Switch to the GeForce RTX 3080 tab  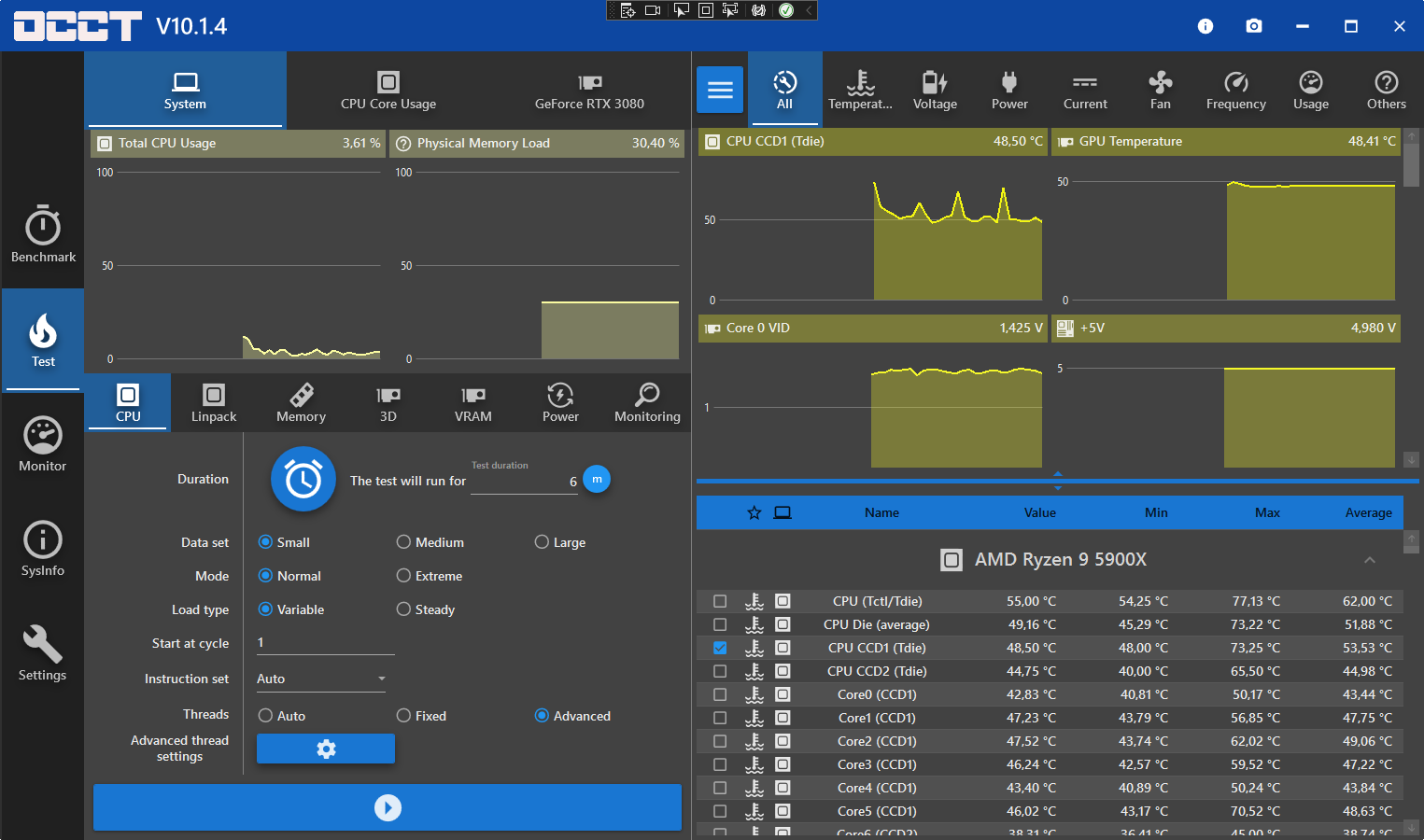click(x=589, y=91)
